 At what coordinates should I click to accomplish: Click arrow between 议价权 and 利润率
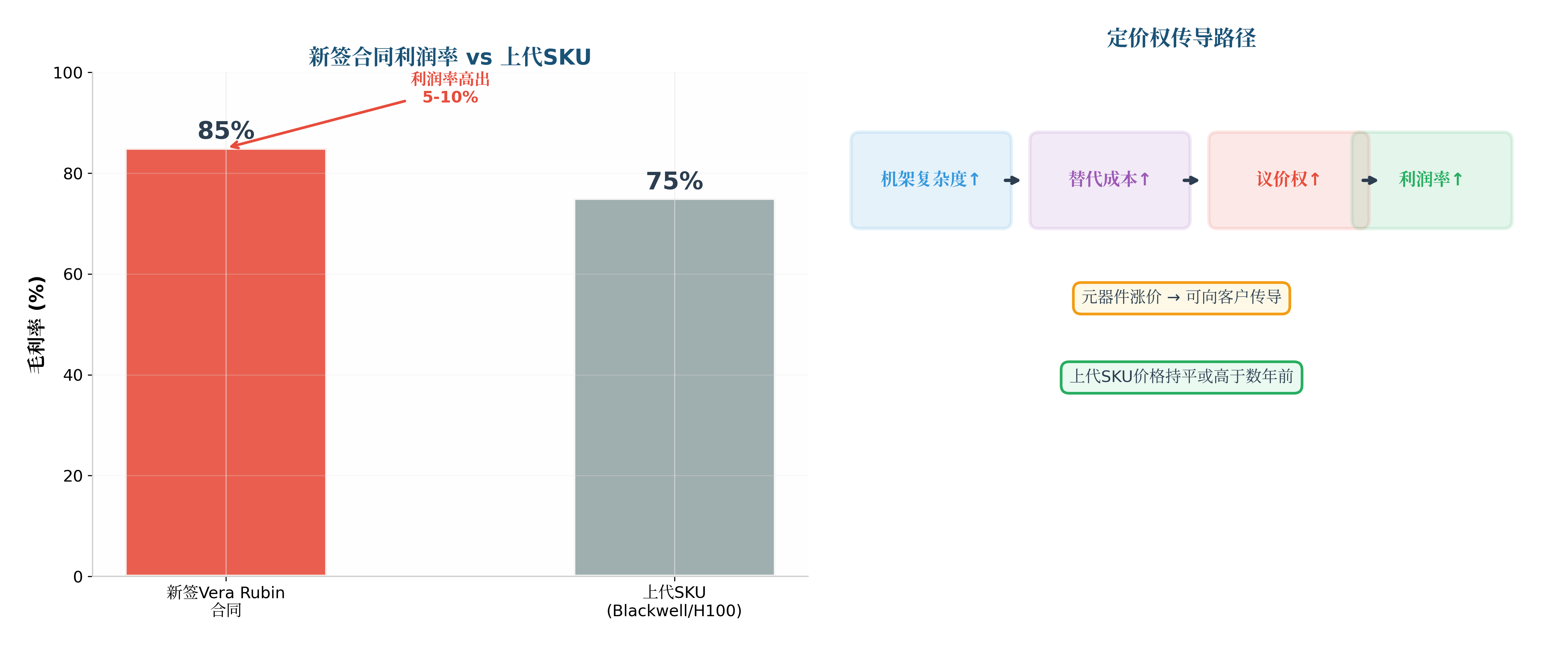(x=1370, y=180)
